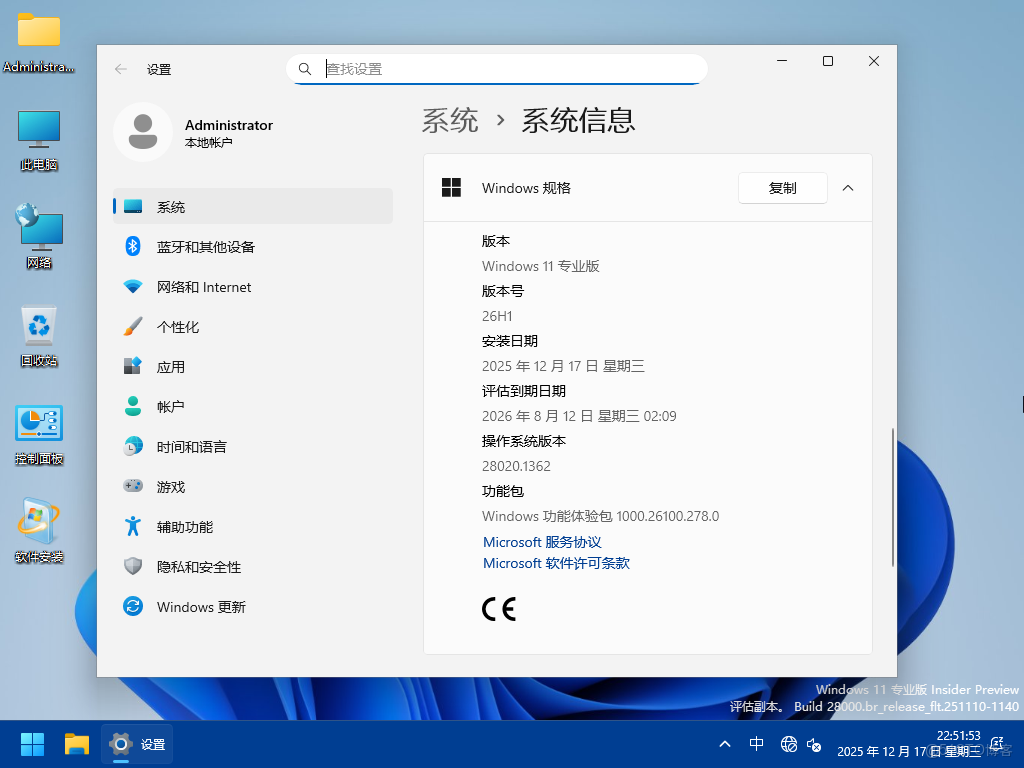The width and height of the screenshot is (1024, 768).
Task: Open 此电脑 desktop icon
Action: (38, 135)
